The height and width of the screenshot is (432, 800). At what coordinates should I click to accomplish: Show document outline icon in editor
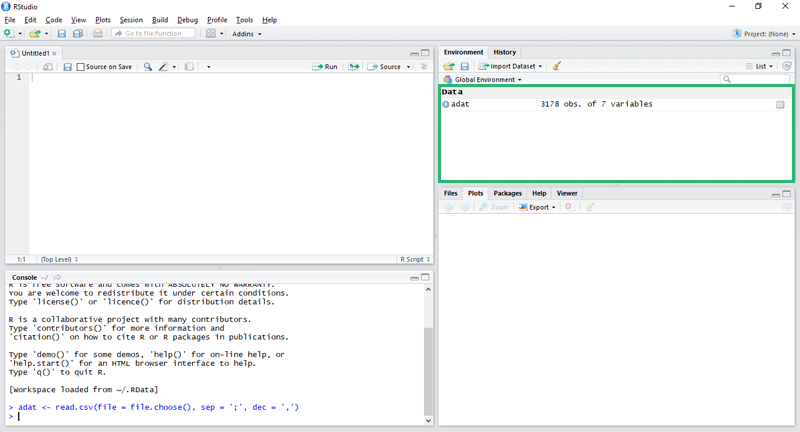coord(423,67)
